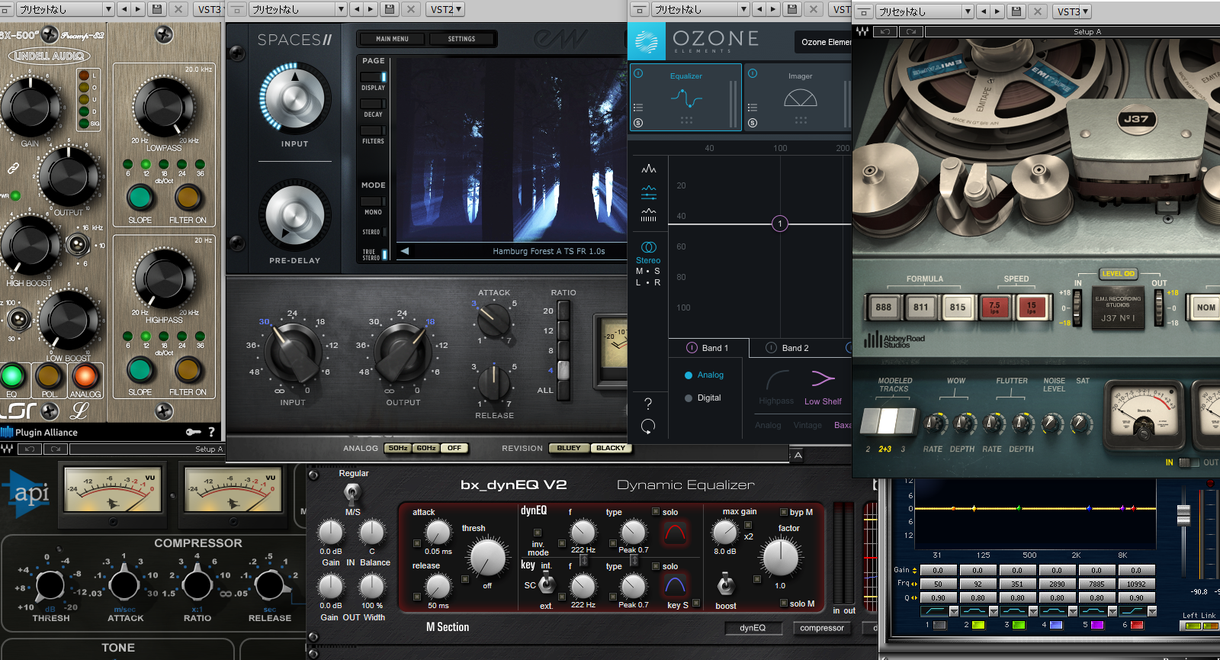Click Spaces II previous impulse arrow
This screenshot has height=660, width=1220.
[405, 251]
